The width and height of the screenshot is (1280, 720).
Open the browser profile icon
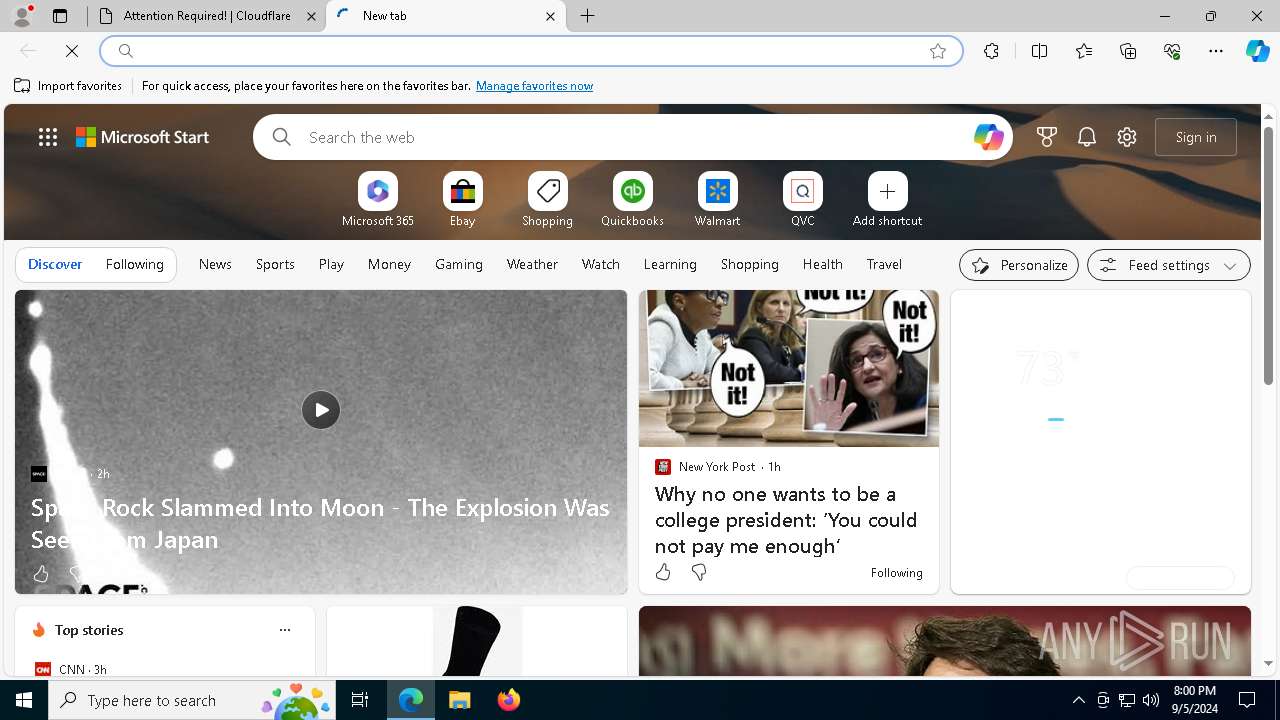pos(22,16)
